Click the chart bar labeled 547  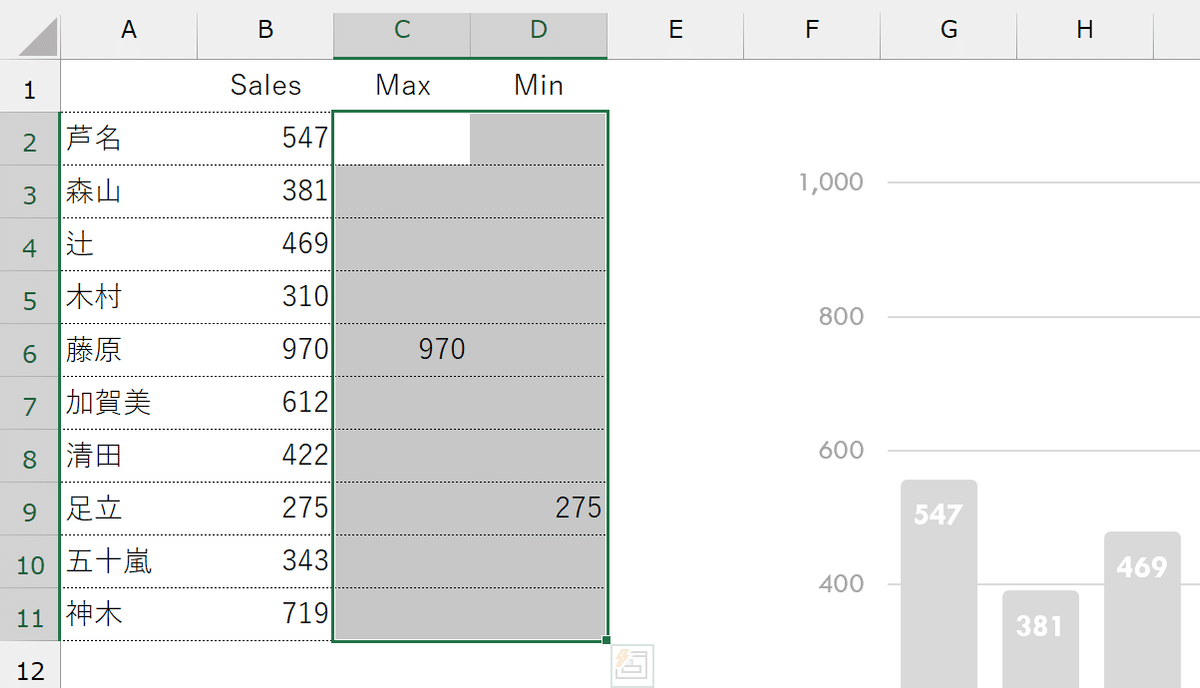[x=939, y=584]
